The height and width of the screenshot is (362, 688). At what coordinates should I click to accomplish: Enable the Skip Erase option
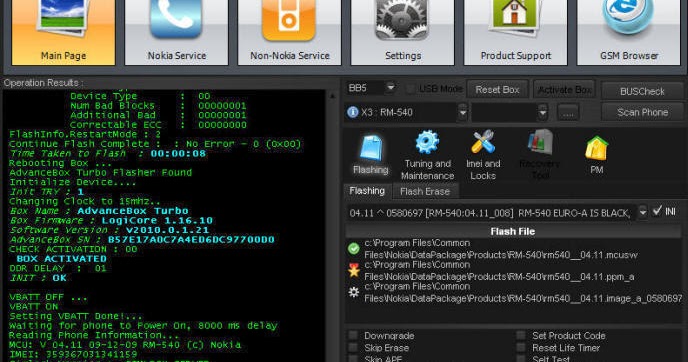coord(353,348)
